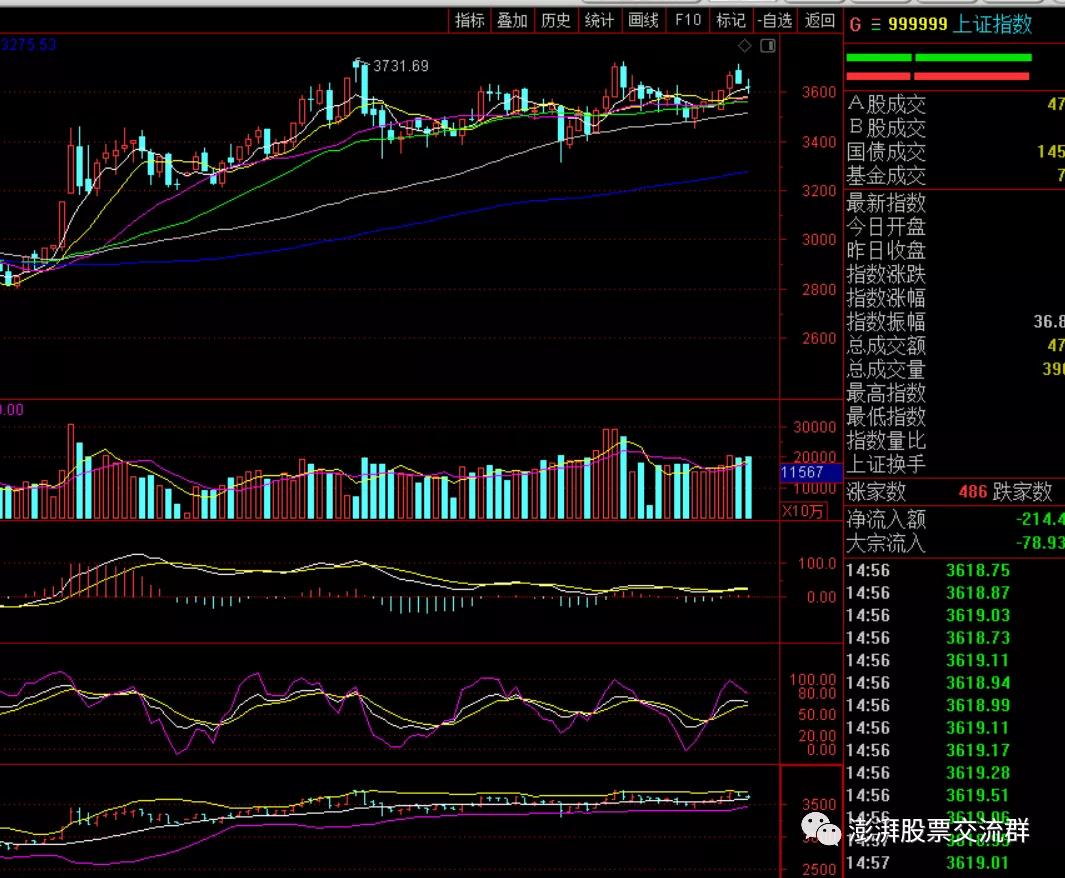The image size is (1065, 878).
Task: Activate the 画线 draw-line tool
Action: coord(643,20)
